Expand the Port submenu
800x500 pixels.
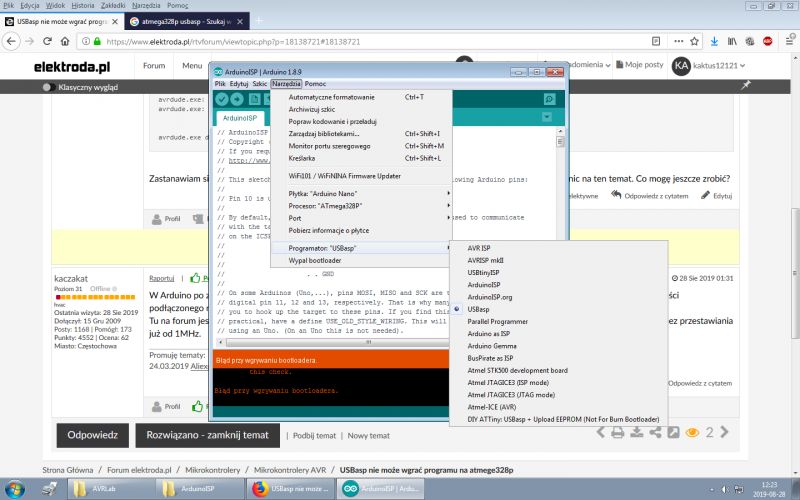coord(361,218)
